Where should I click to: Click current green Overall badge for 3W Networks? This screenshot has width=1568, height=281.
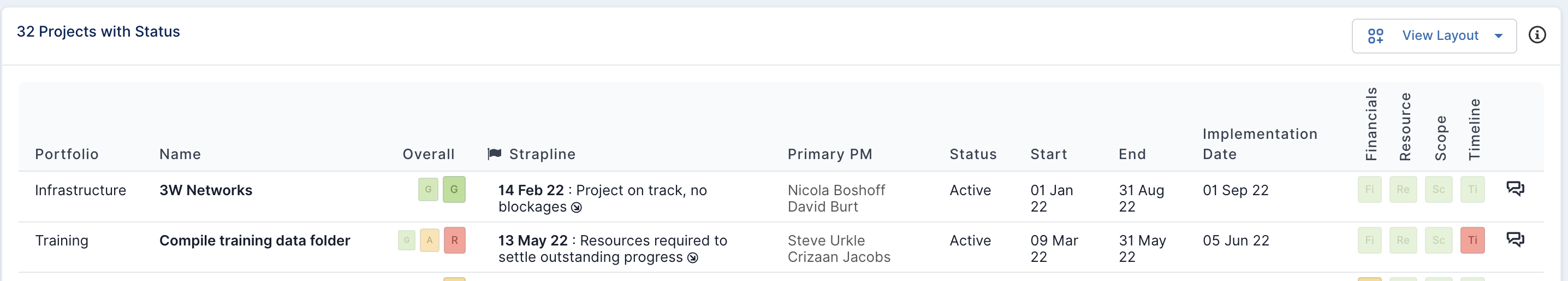point(454,190)
